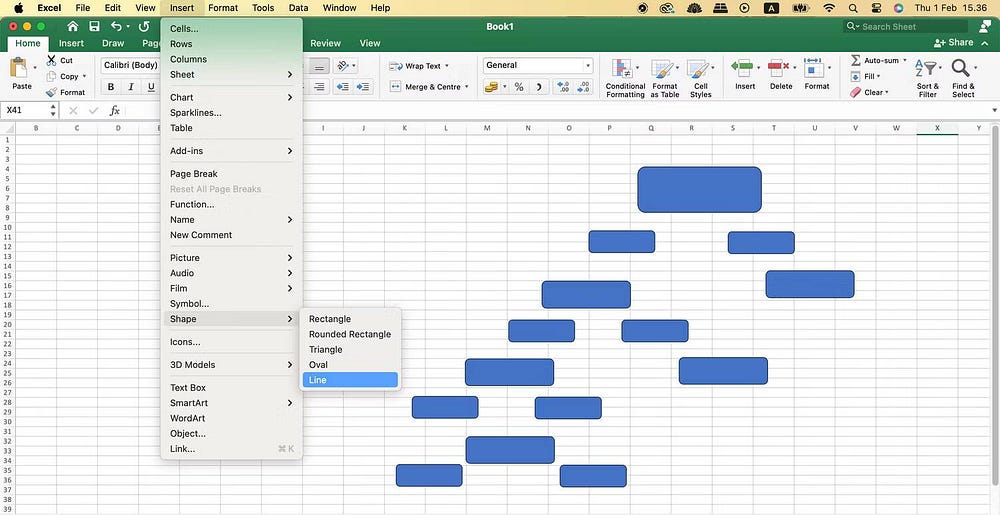Choose WordArt in Insert menu
1000x515 pixels.
coord(232,419)
